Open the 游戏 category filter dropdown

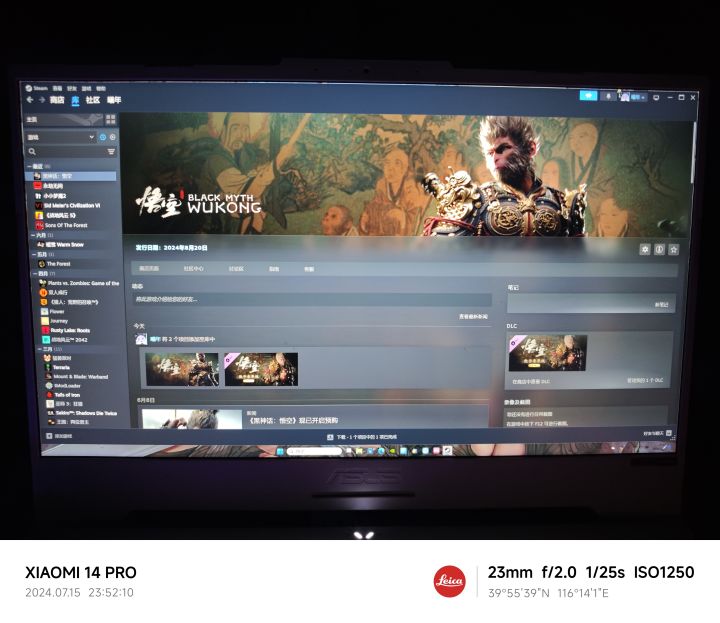[60, 137]
